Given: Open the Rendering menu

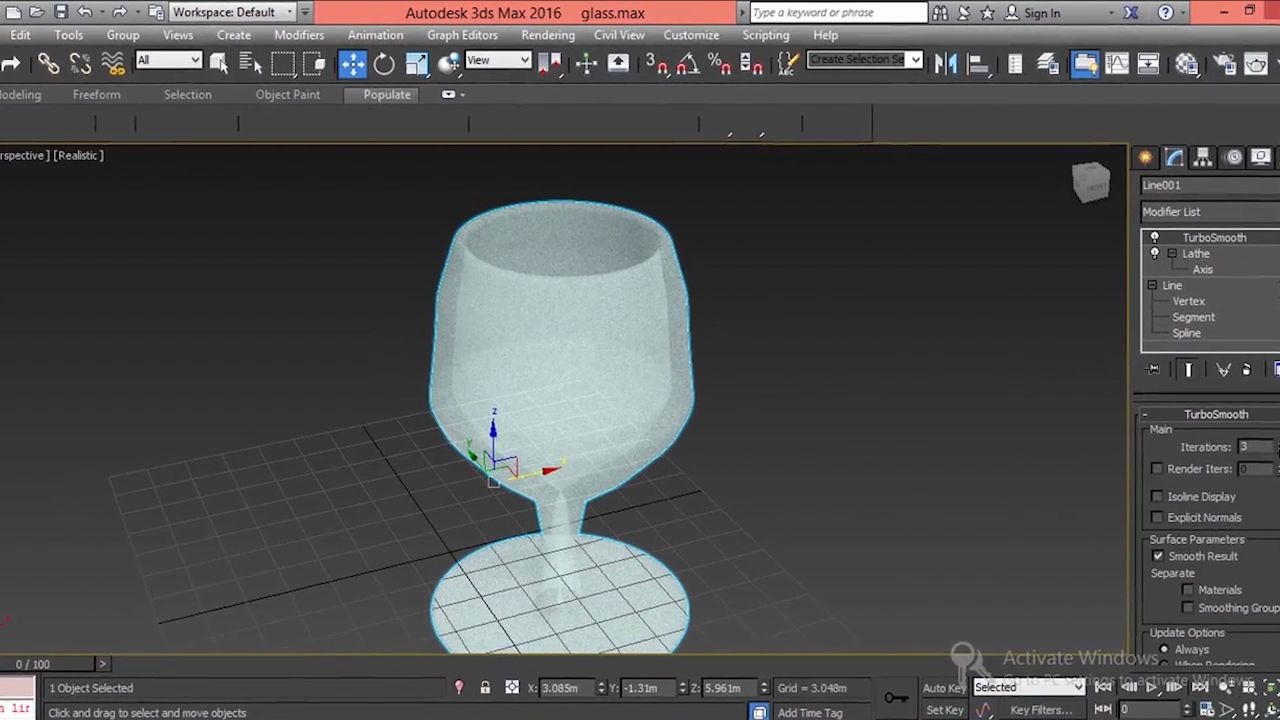Looking at the screenshot, I should (x=548, y=34).
